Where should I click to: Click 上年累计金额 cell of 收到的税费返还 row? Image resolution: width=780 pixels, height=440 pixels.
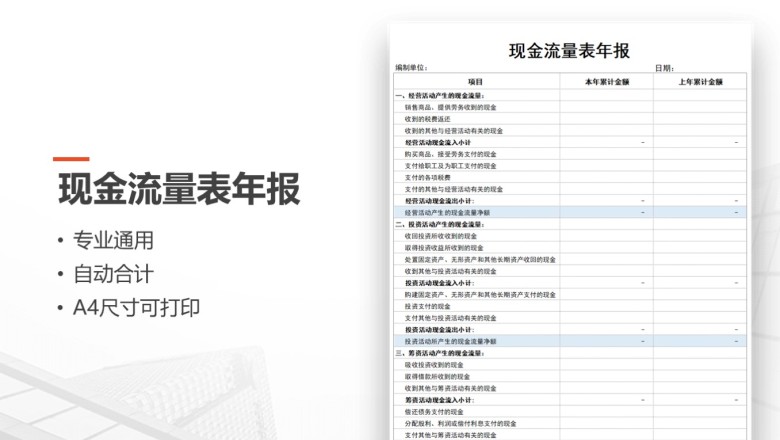[x=700, y=119]
